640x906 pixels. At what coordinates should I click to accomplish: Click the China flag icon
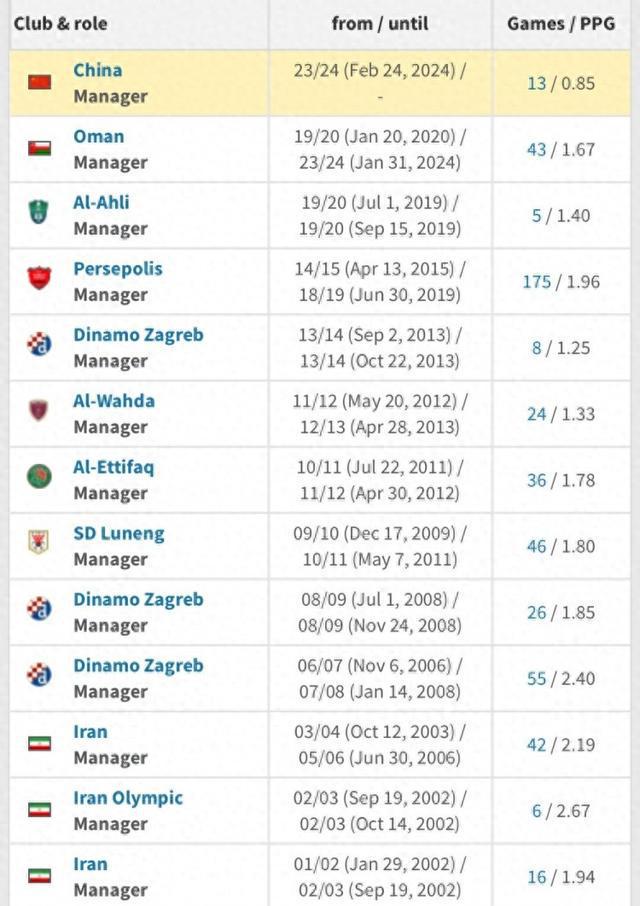[x=39, y=82]
